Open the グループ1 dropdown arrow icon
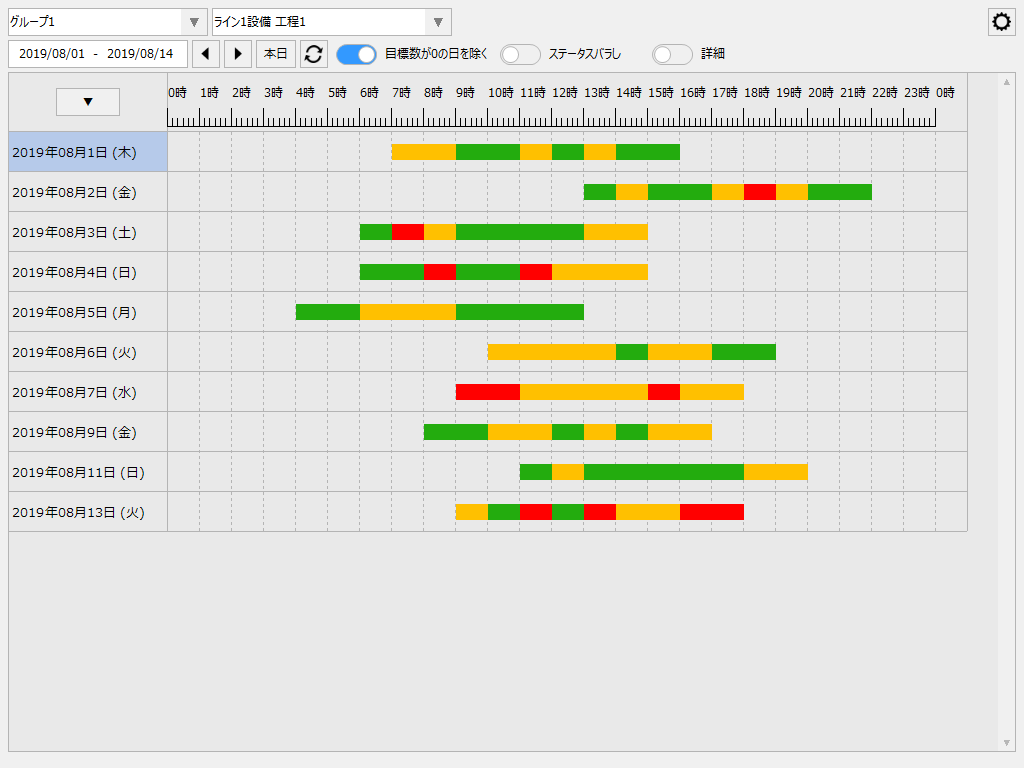The image size is (1024, 768). click(x=196, y=21)
